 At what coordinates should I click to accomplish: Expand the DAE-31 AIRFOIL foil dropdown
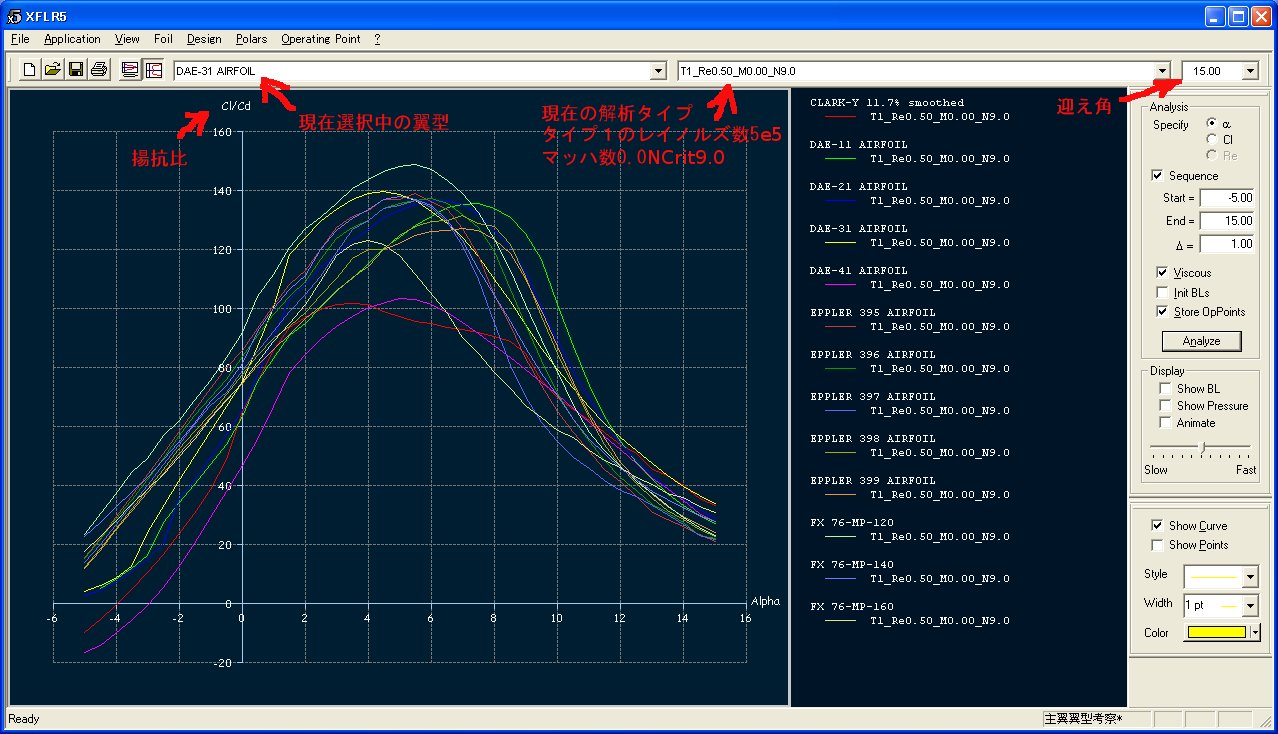click(x=658, y=71)
